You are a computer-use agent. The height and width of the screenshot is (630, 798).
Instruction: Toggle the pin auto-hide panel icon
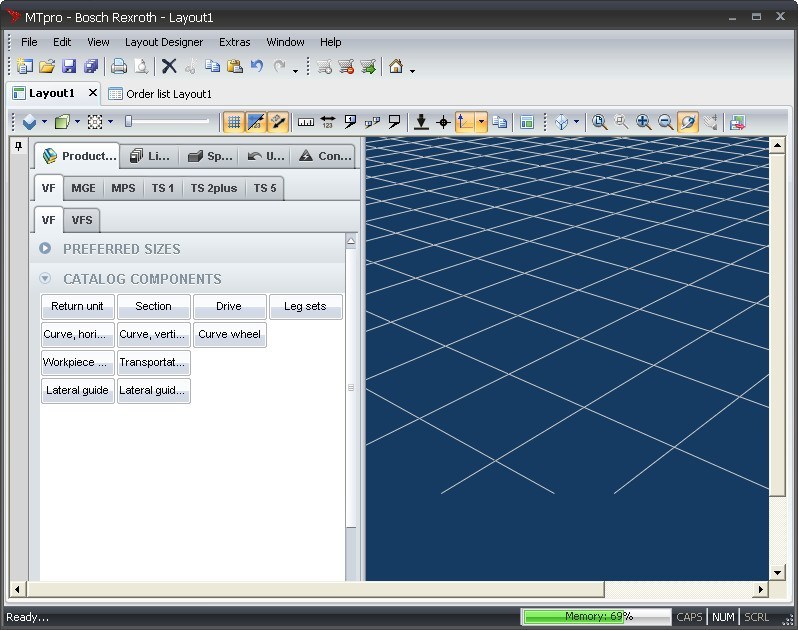point(18,147)
